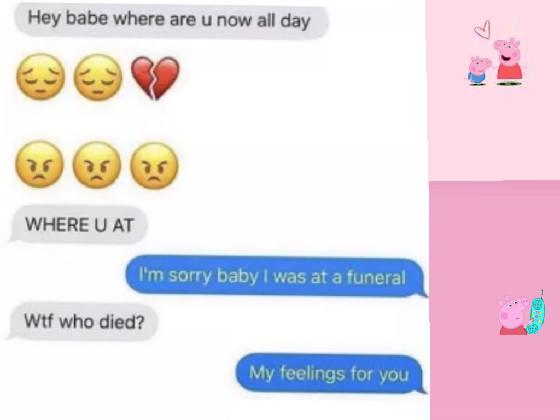This screenshot has width=560, height=420.
Task: Select the 'My feelings for you' bubble
Action: [330, 374]
